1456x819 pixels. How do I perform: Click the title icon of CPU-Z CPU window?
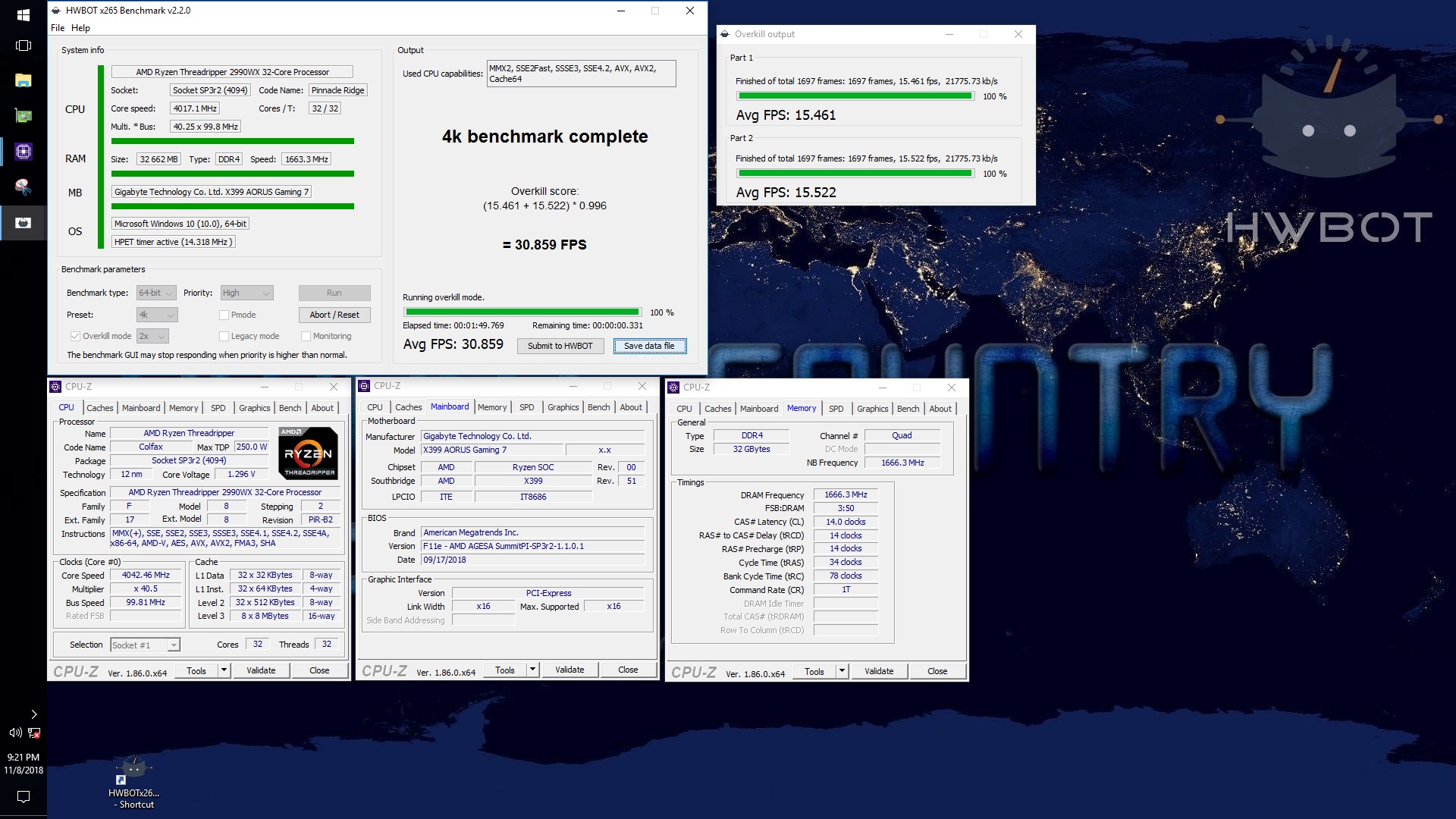point(55,387)
